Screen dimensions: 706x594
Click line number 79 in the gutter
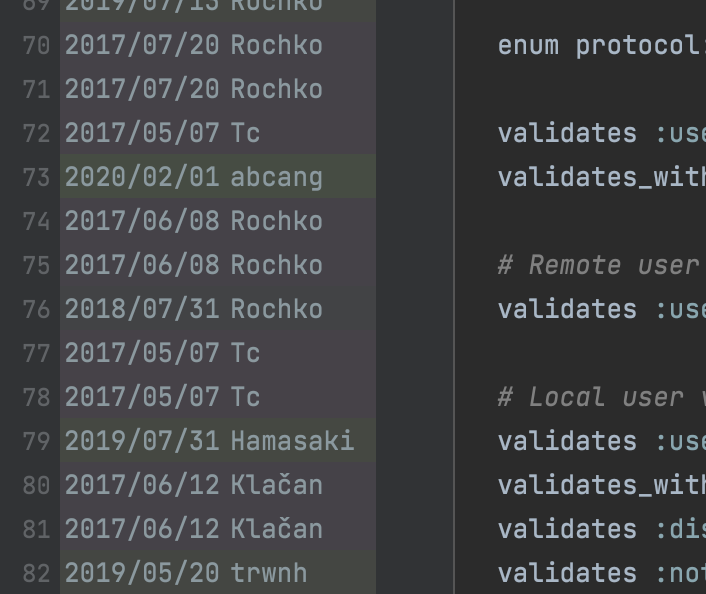36,441
